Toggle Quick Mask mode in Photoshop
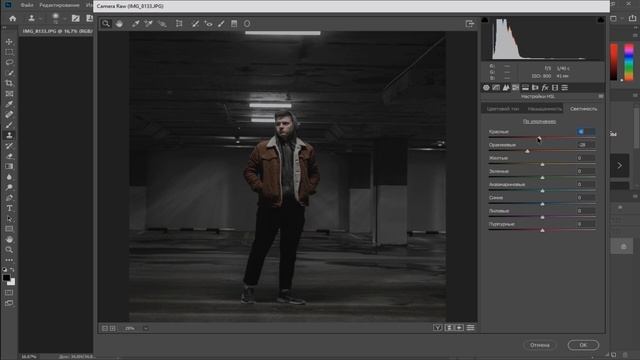Viewport: 640px width, 360px height. coord(9,293)
